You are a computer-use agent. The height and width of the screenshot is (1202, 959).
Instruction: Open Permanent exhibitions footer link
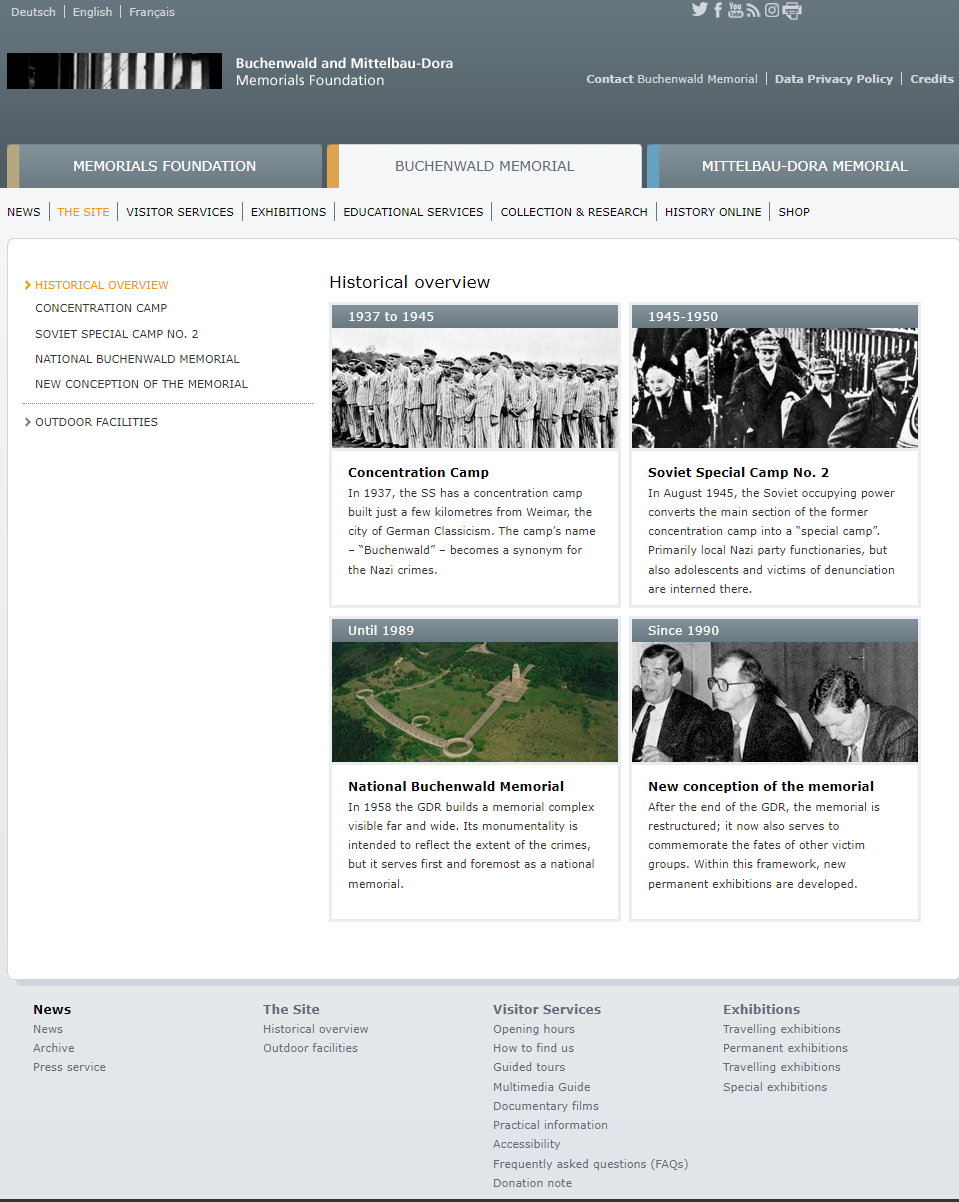point(785,1048)
